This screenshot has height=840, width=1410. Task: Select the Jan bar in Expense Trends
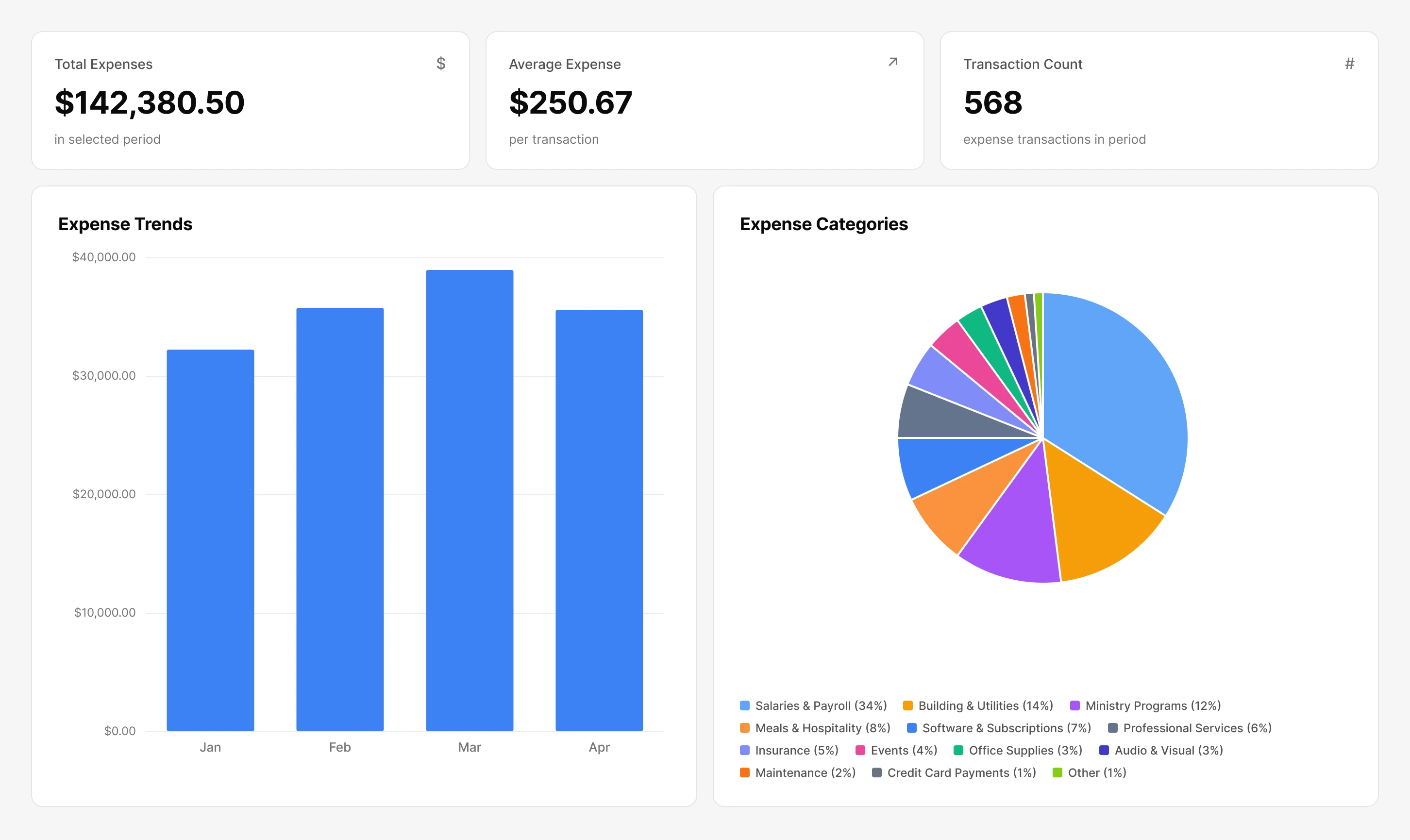[x=211, y=540]
